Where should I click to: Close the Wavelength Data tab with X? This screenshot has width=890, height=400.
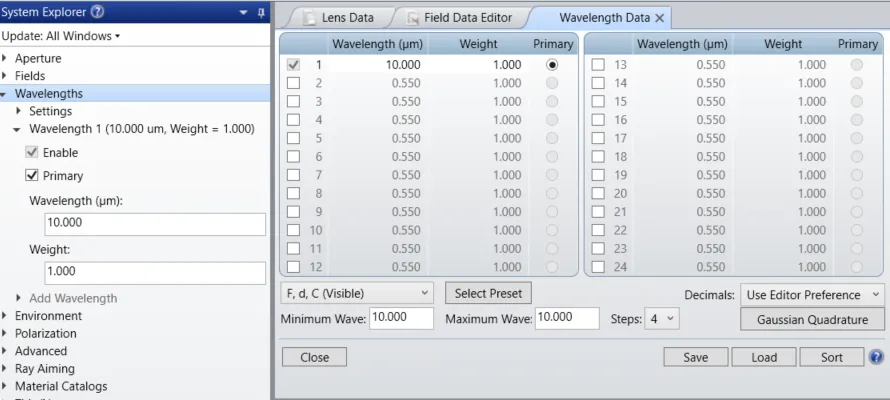[x=660, y=18]
